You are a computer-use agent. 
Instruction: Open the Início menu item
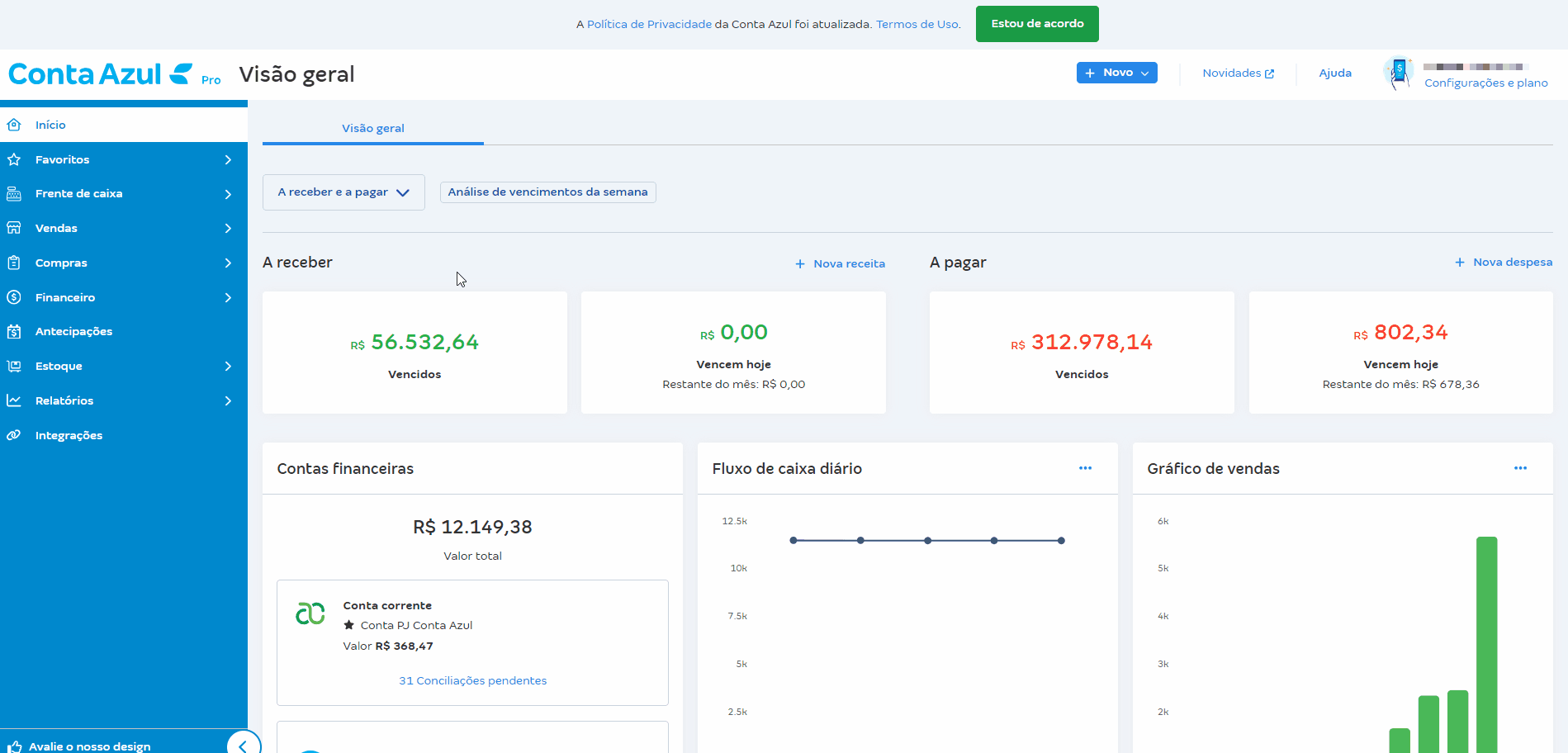pos(124,125)
